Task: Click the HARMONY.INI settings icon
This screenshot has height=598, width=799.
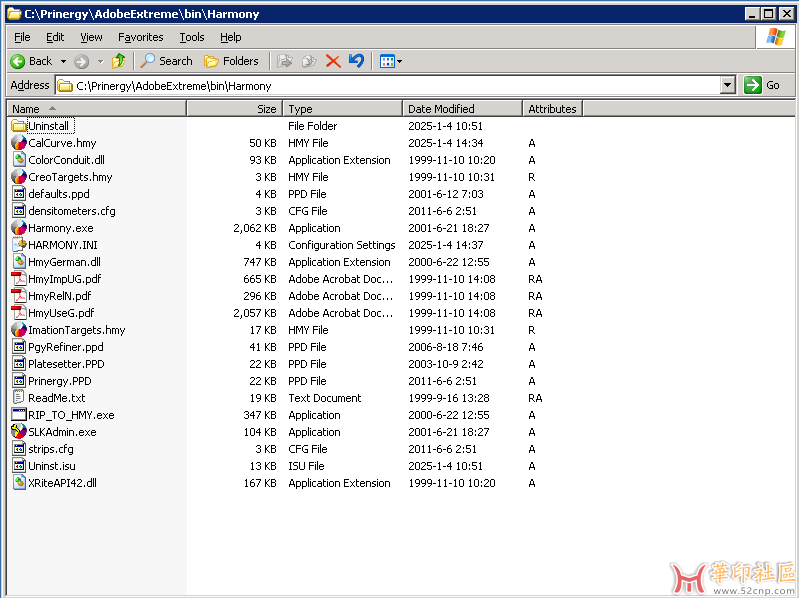Action: (x=19, y=245)
